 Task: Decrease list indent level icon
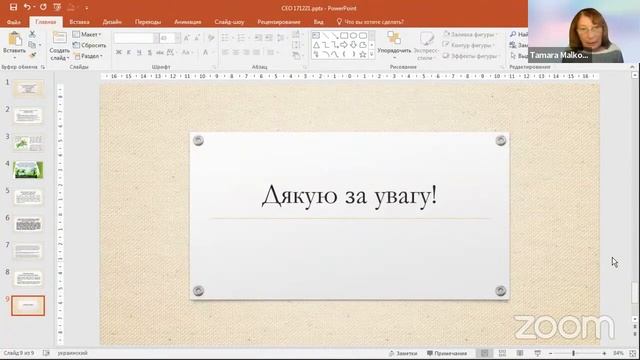[x=258, y=38]
